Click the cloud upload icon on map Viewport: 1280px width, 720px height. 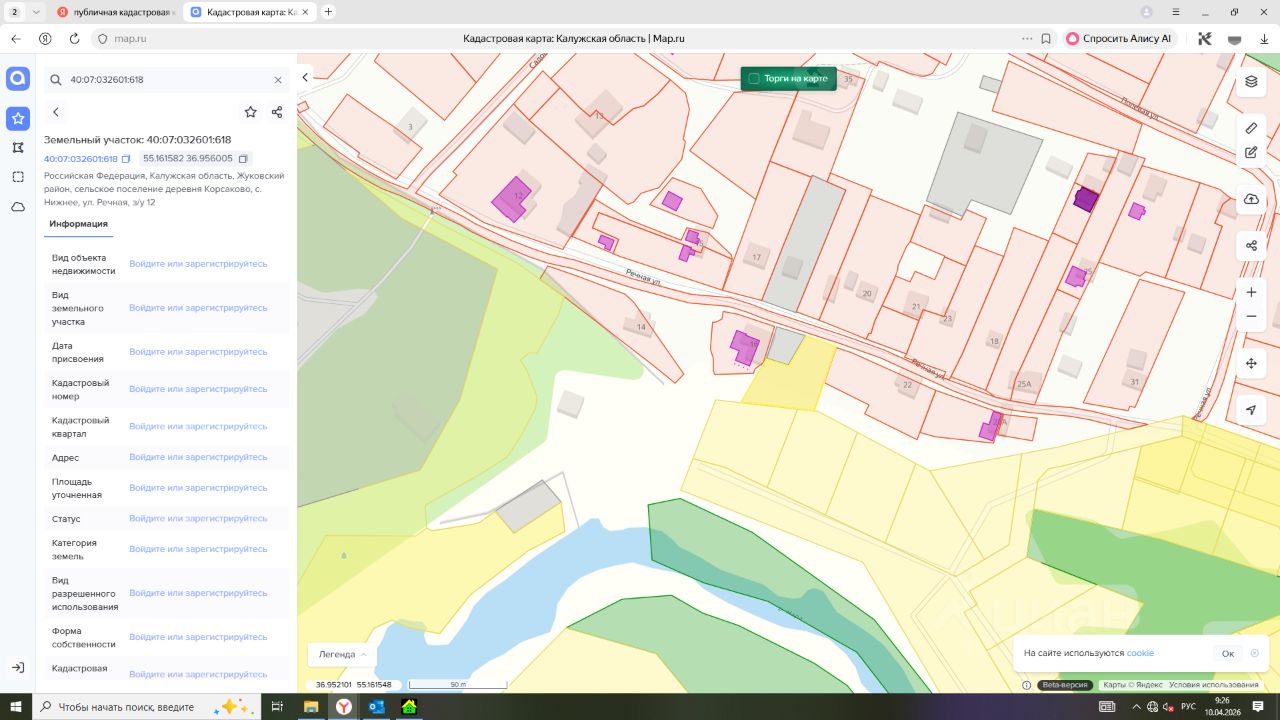point(1251,199)
